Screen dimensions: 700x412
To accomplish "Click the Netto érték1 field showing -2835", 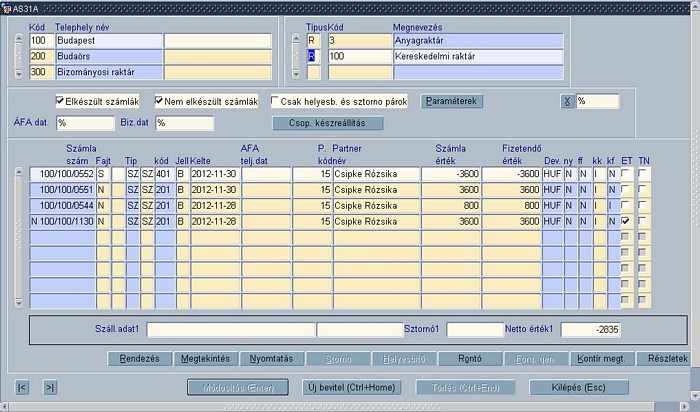I will [590, 329].
